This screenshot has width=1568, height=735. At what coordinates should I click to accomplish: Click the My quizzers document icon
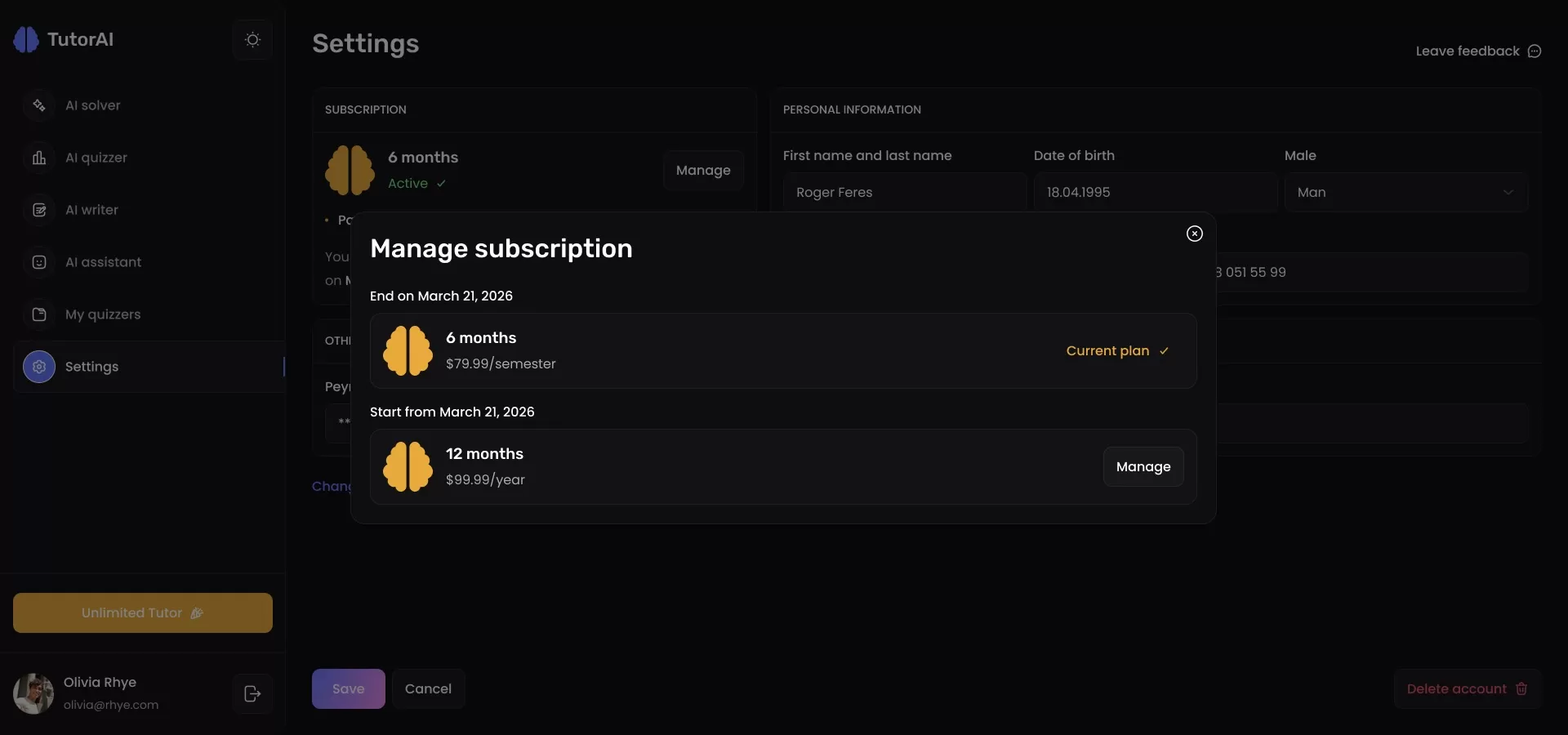point(38,314)
